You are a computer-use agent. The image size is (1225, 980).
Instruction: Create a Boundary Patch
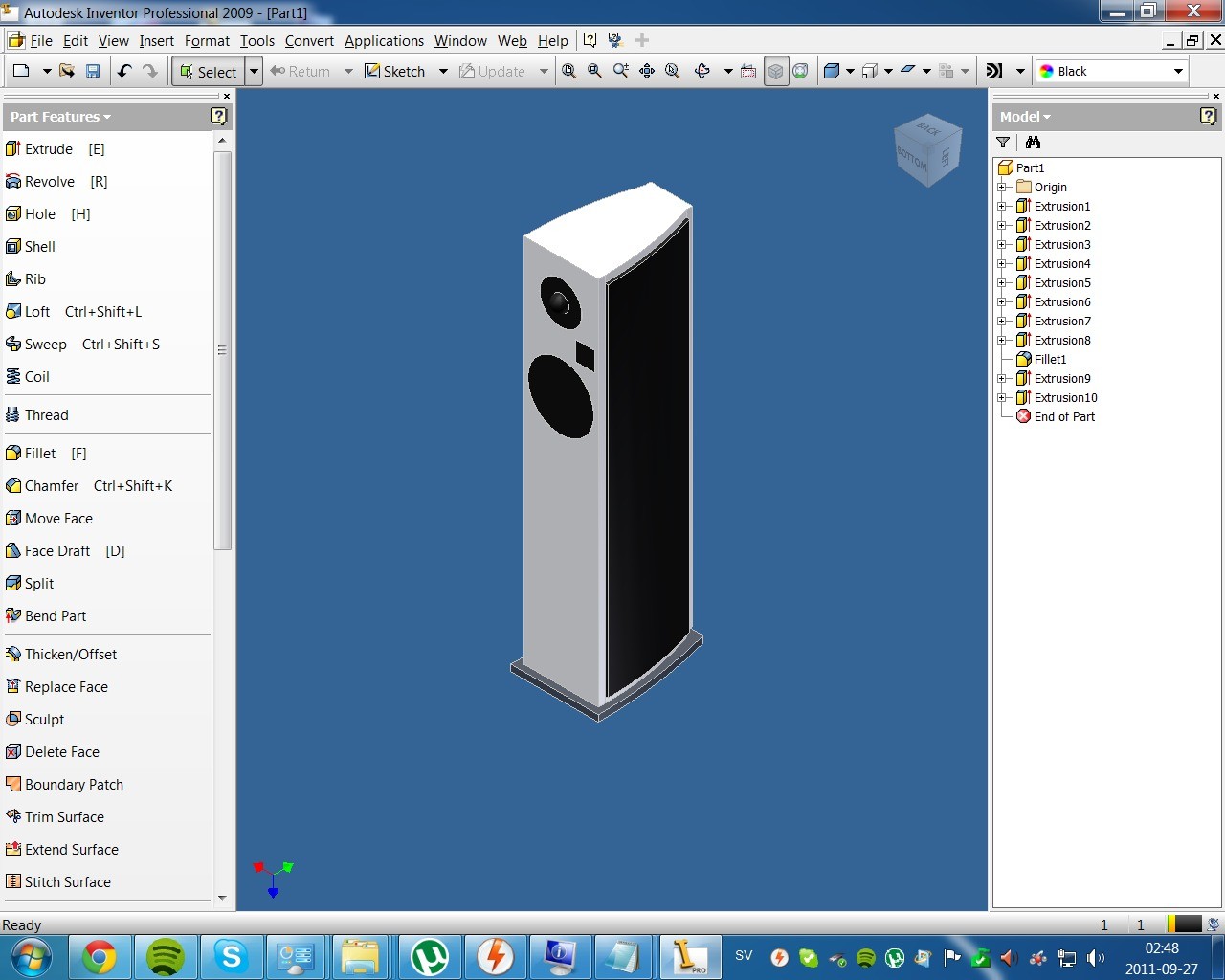[x=65, y=785]
